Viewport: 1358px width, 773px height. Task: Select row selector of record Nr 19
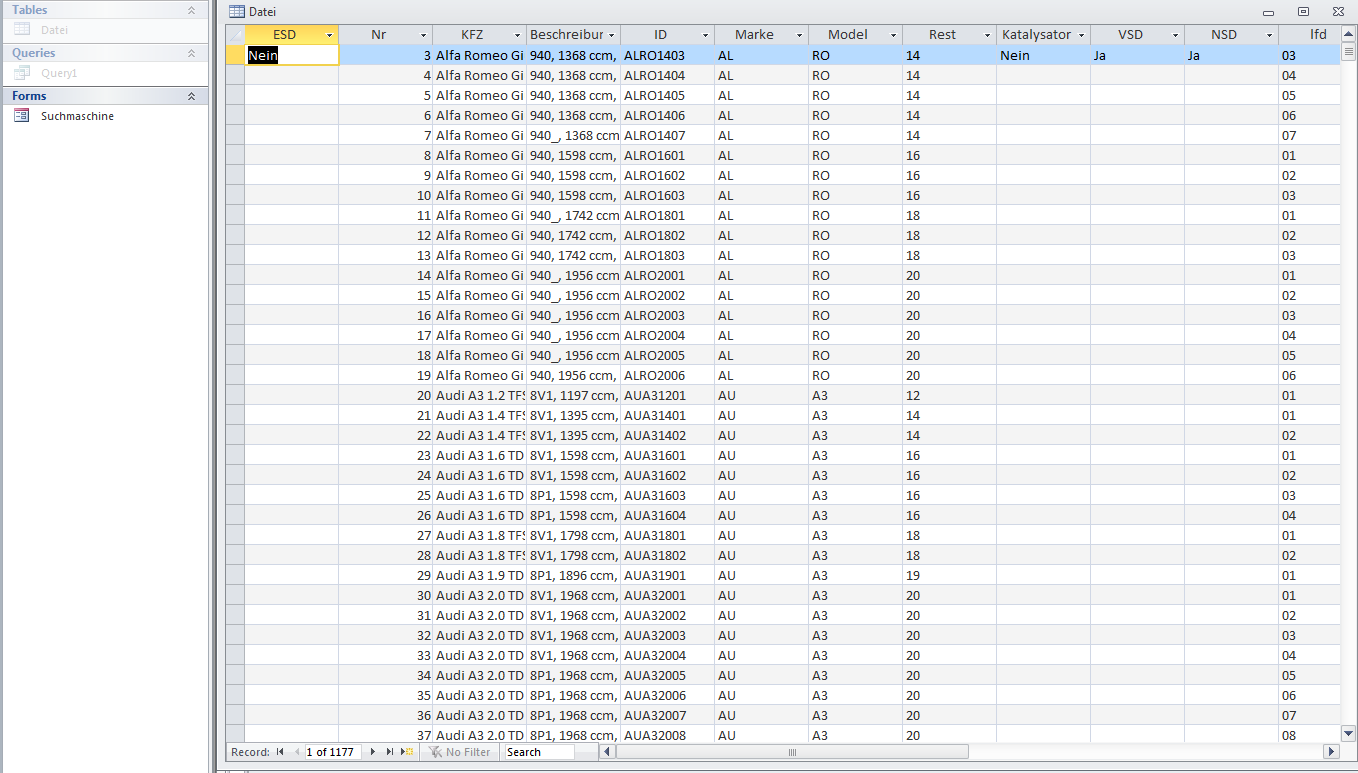pos(235,376)
